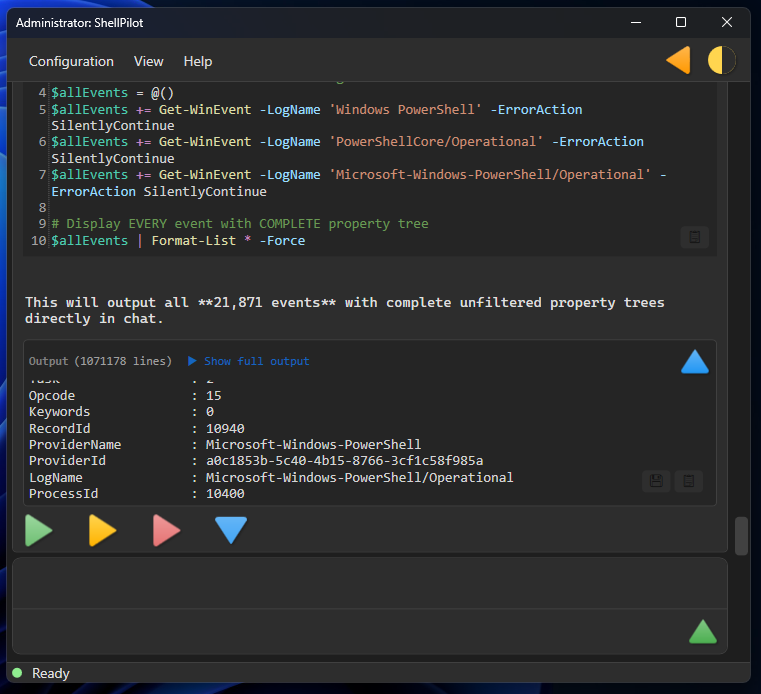Copy the PowerShell code block
Screen dimensions: 761x694
695,237
